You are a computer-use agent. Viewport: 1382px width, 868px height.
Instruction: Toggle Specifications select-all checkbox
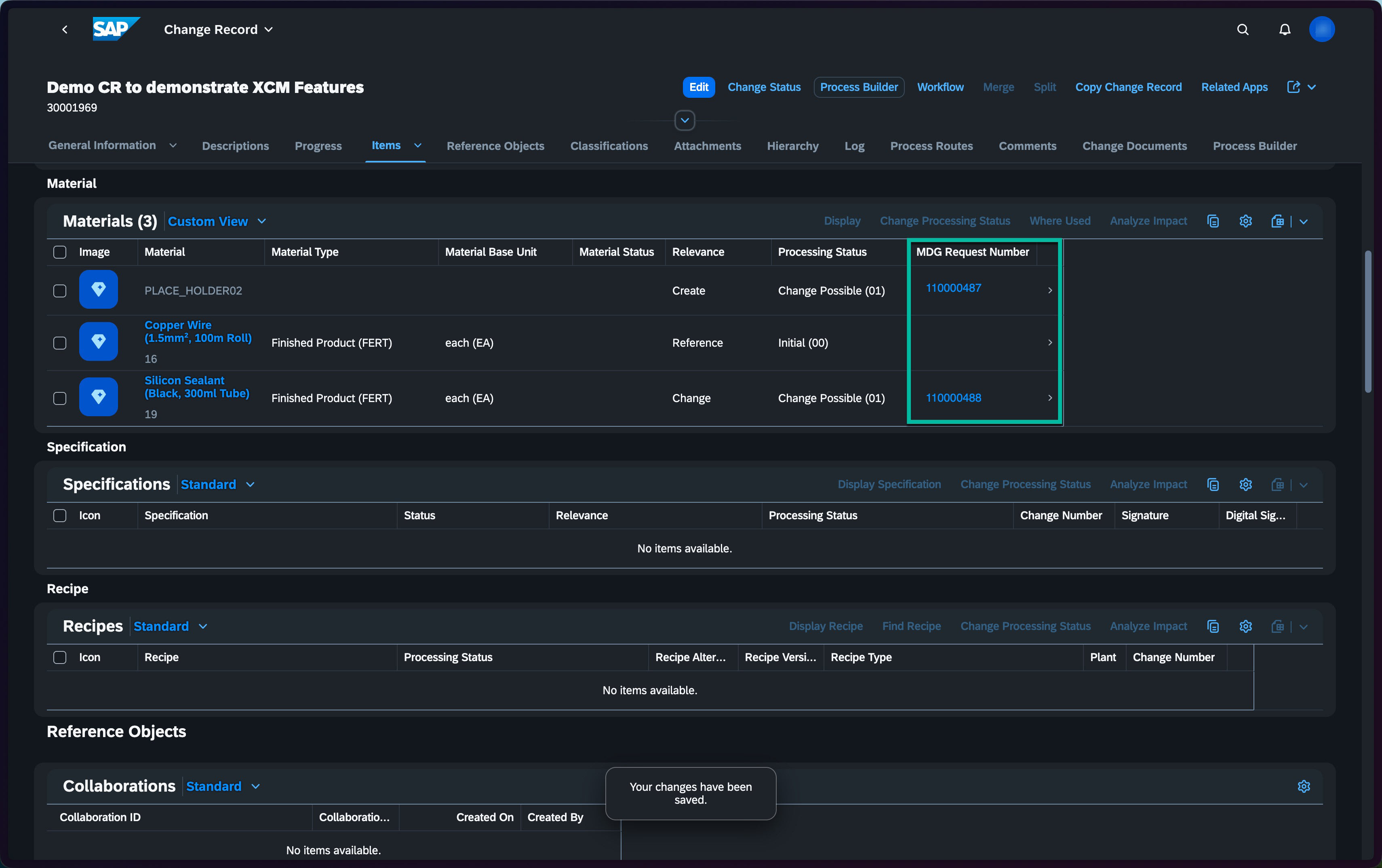(60, 516)
